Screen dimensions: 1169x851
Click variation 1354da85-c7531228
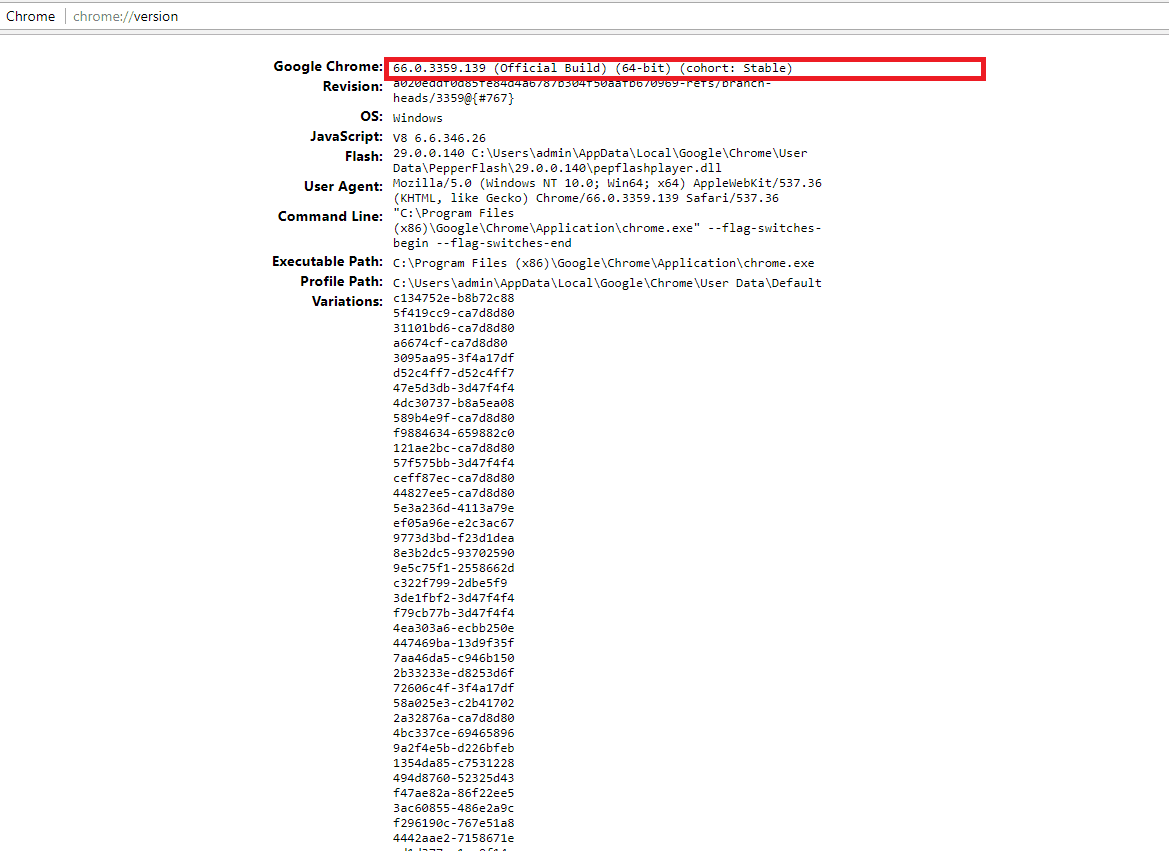click(453, 763)
